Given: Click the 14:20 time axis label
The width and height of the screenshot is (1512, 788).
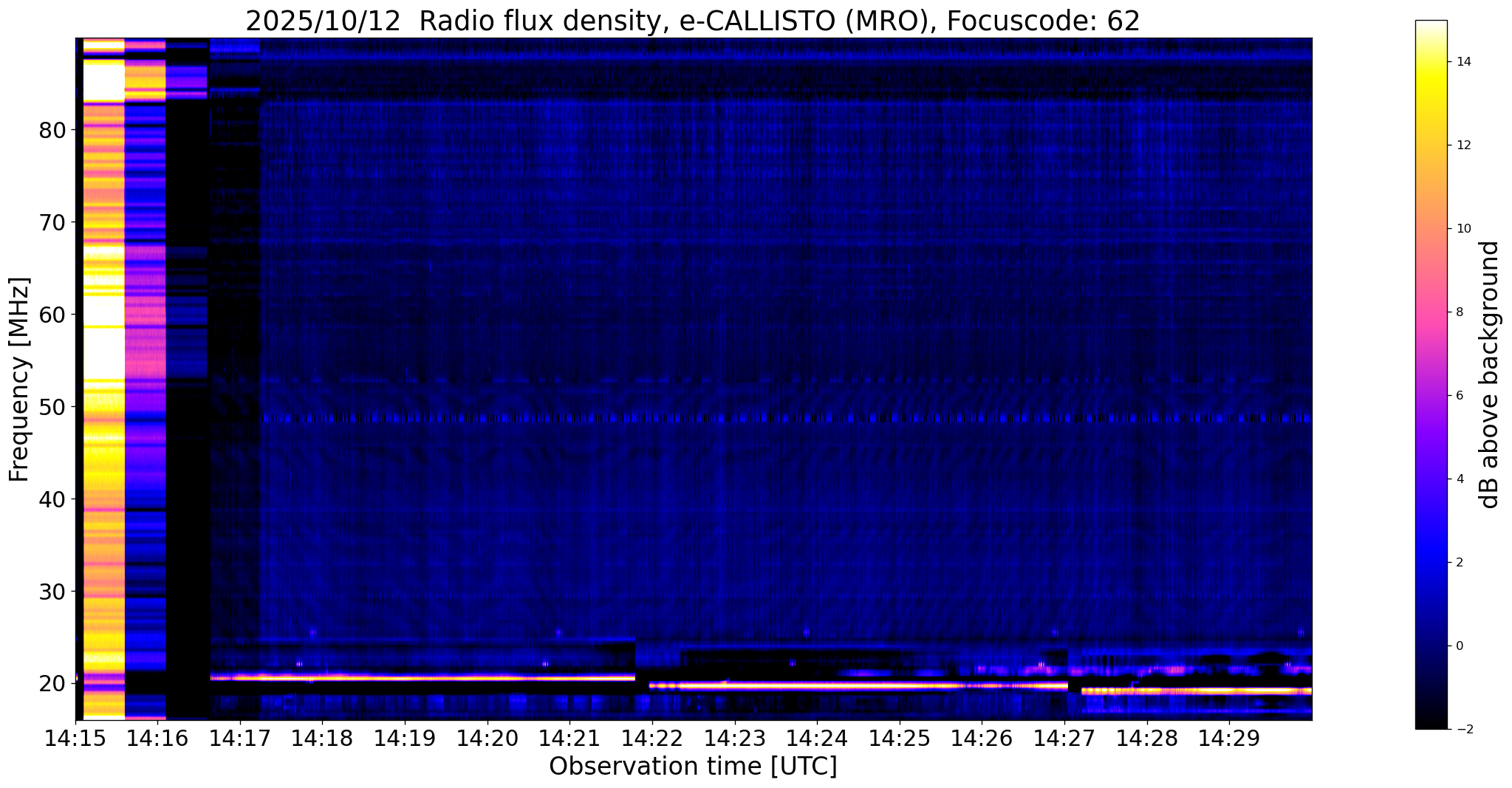Looking at the screenshot, I should (487, 738).
